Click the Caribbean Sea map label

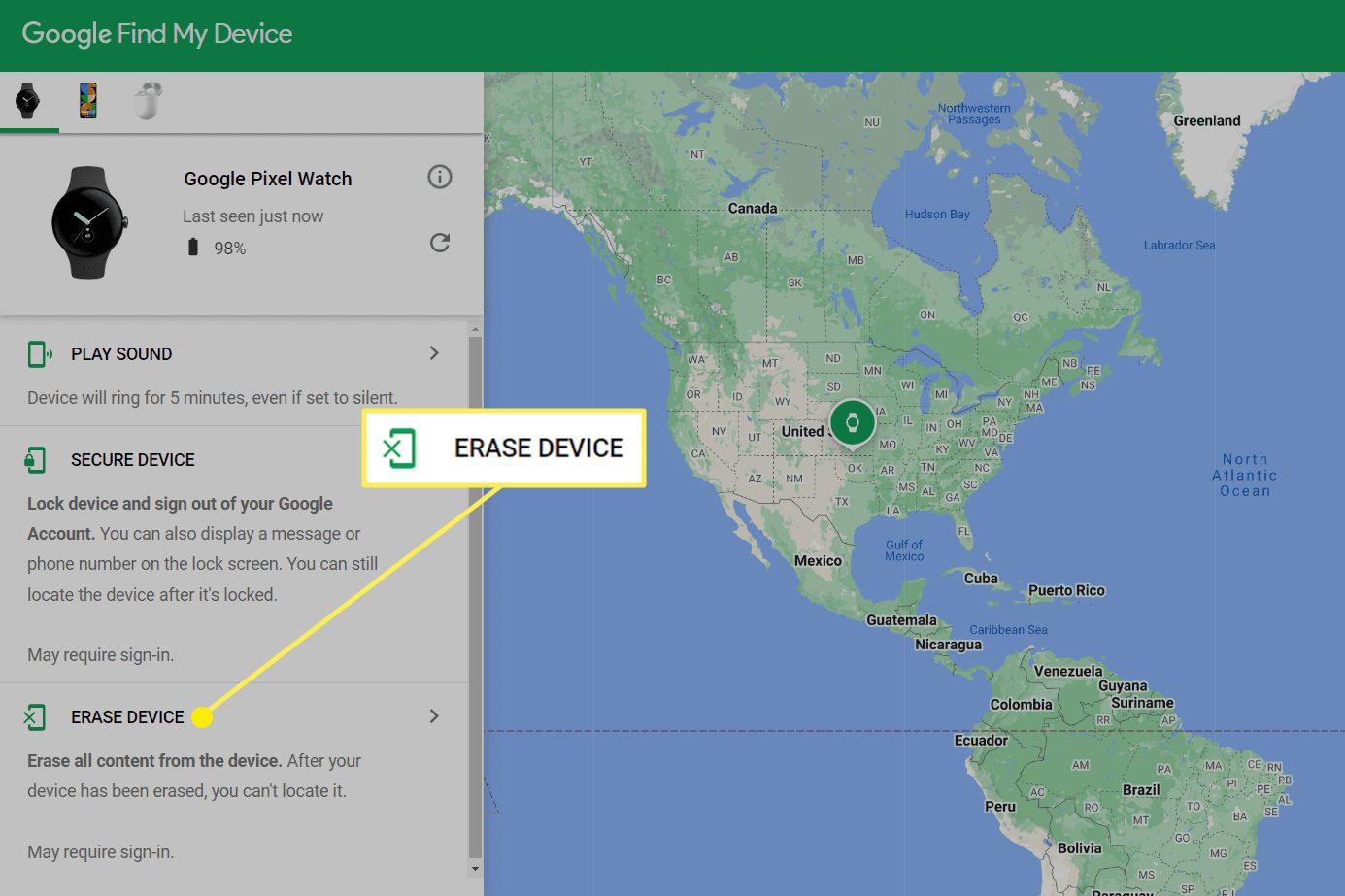click(1008, 630)
